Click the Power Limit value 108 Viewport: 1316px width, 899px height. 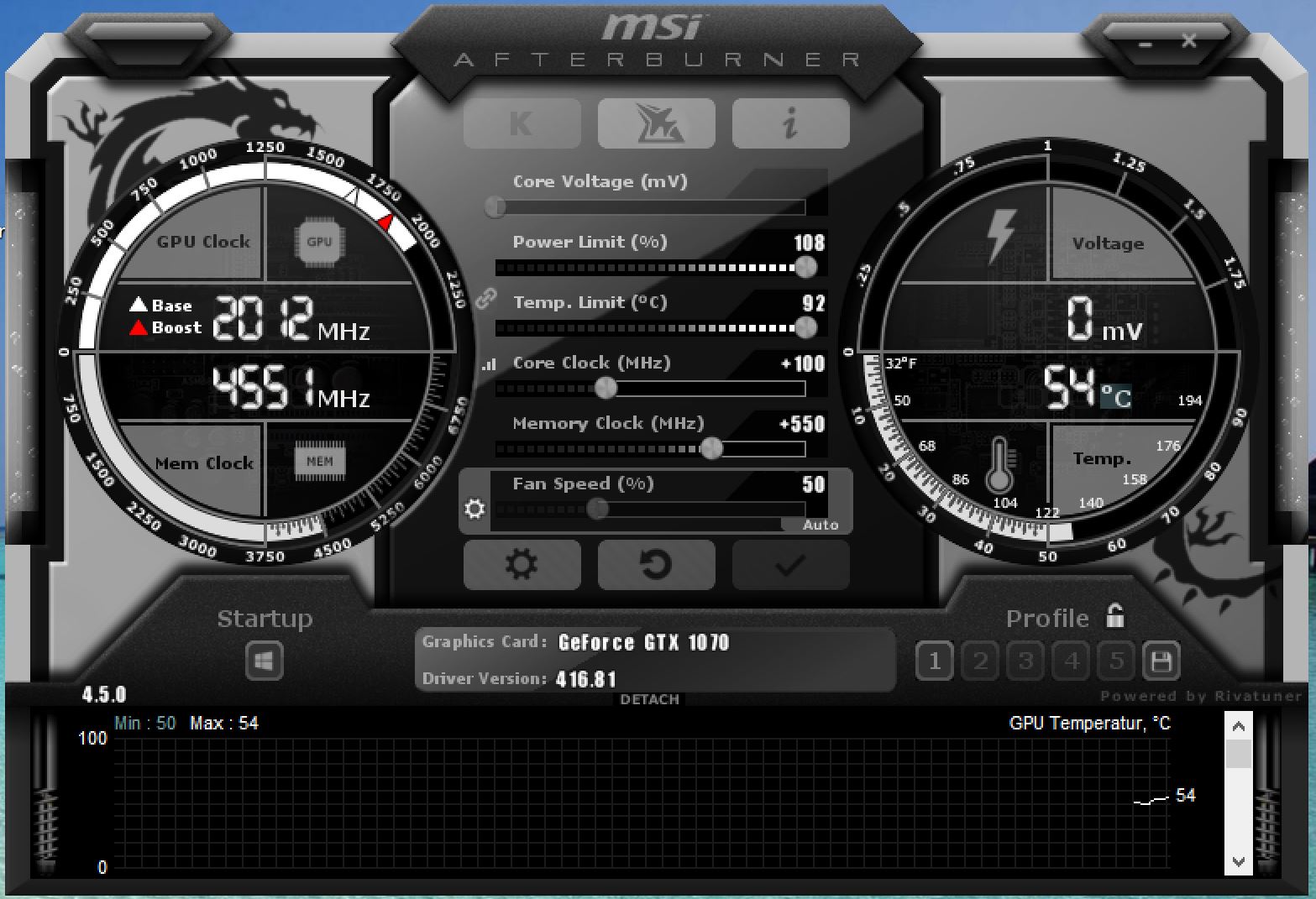[810, 243]
